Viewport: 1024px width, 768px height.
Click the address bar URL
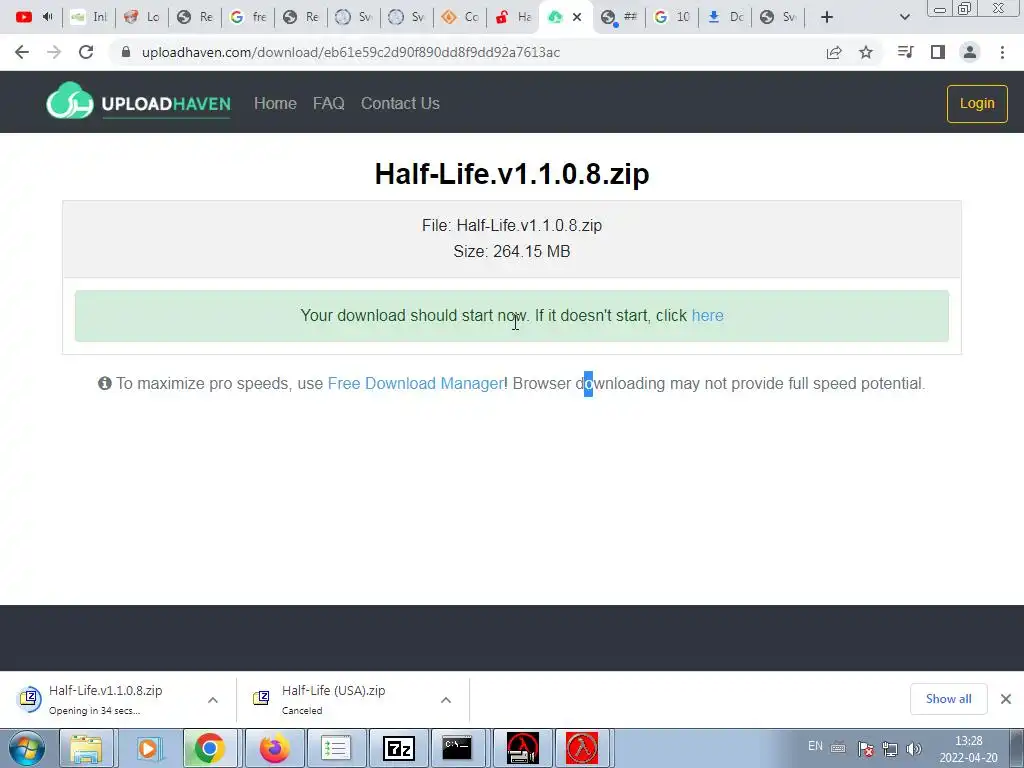[351, 52]
